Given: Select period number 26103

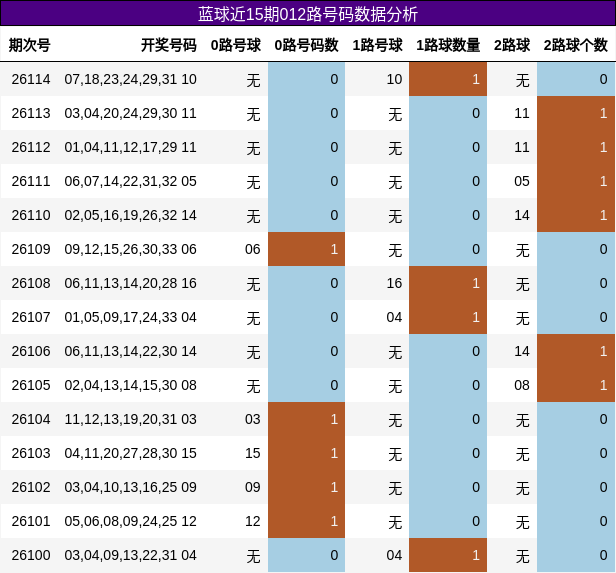Looking at the screenshot, I should point(31,453).
